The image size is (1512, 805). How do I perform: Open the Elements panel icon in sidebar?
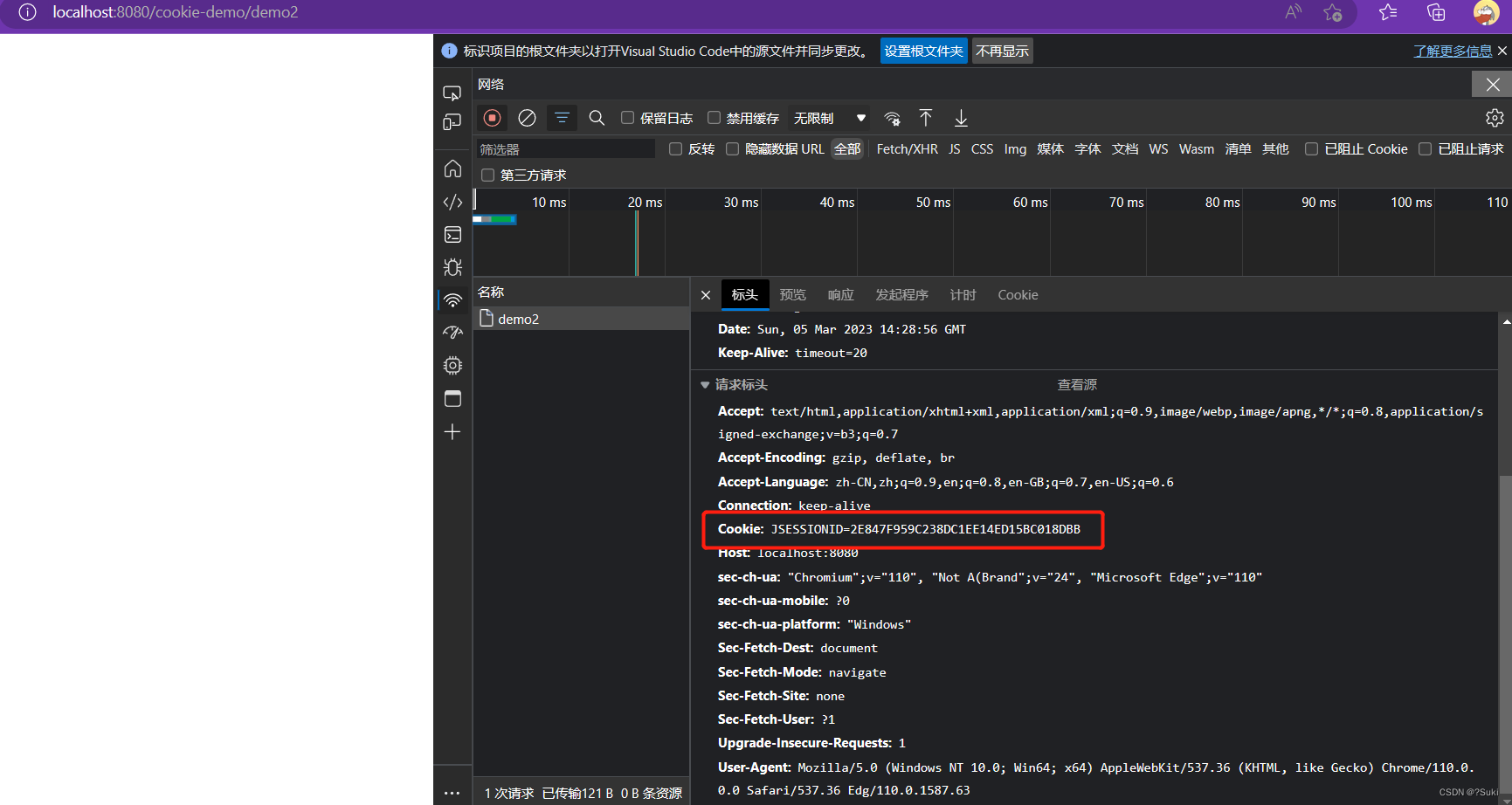452,202
